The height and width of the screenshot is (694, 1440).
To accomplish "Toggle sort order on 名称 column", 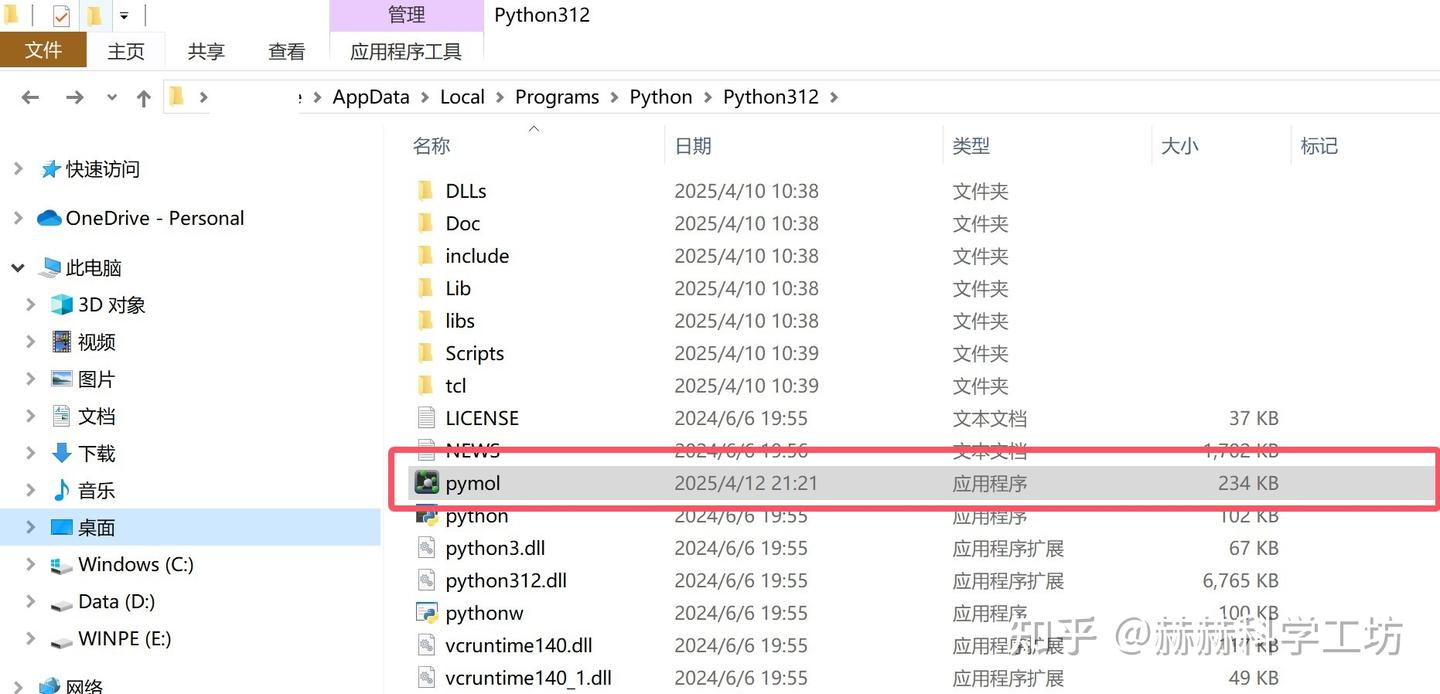I will click(x=431, y=145).
